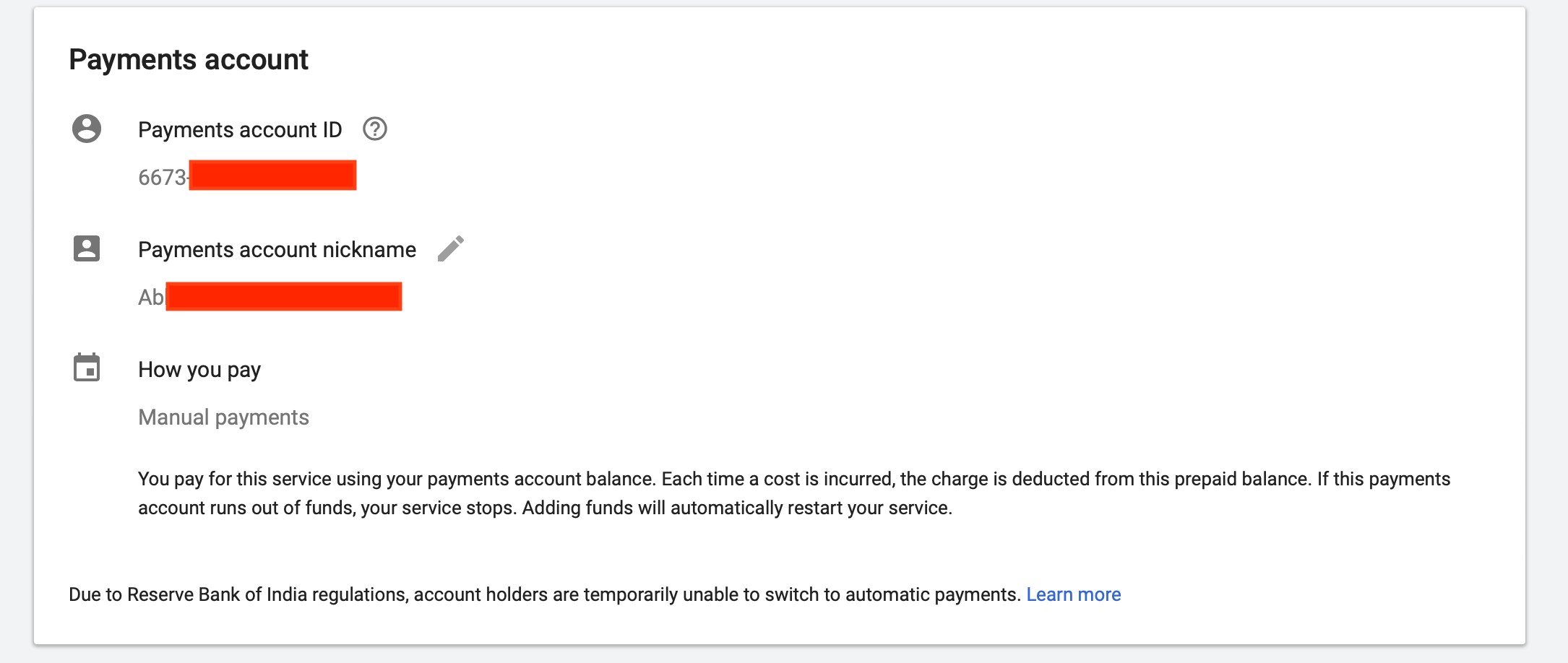This screenshot has width=1568, height=663.
Task: Click the red redaction bar over nickname
Action: click(284, 297)
